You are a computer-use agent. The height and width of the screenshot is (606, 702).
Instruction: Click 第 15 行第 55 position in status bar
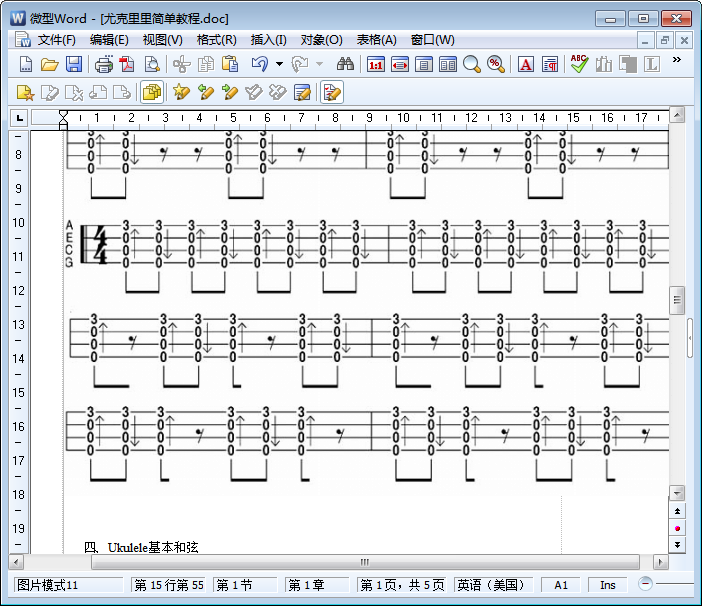(168, 585)
